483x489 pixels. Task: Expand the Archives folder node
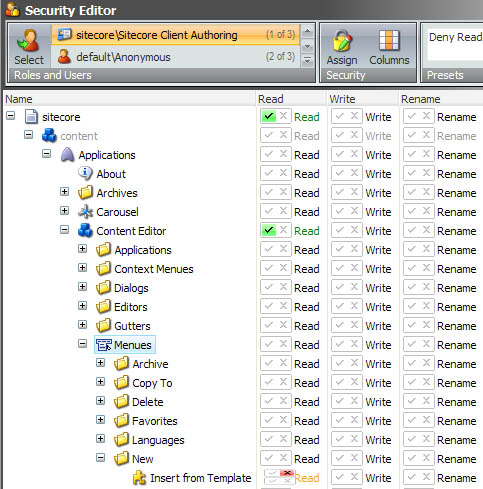pyautogui.click(x=65, y=192)
